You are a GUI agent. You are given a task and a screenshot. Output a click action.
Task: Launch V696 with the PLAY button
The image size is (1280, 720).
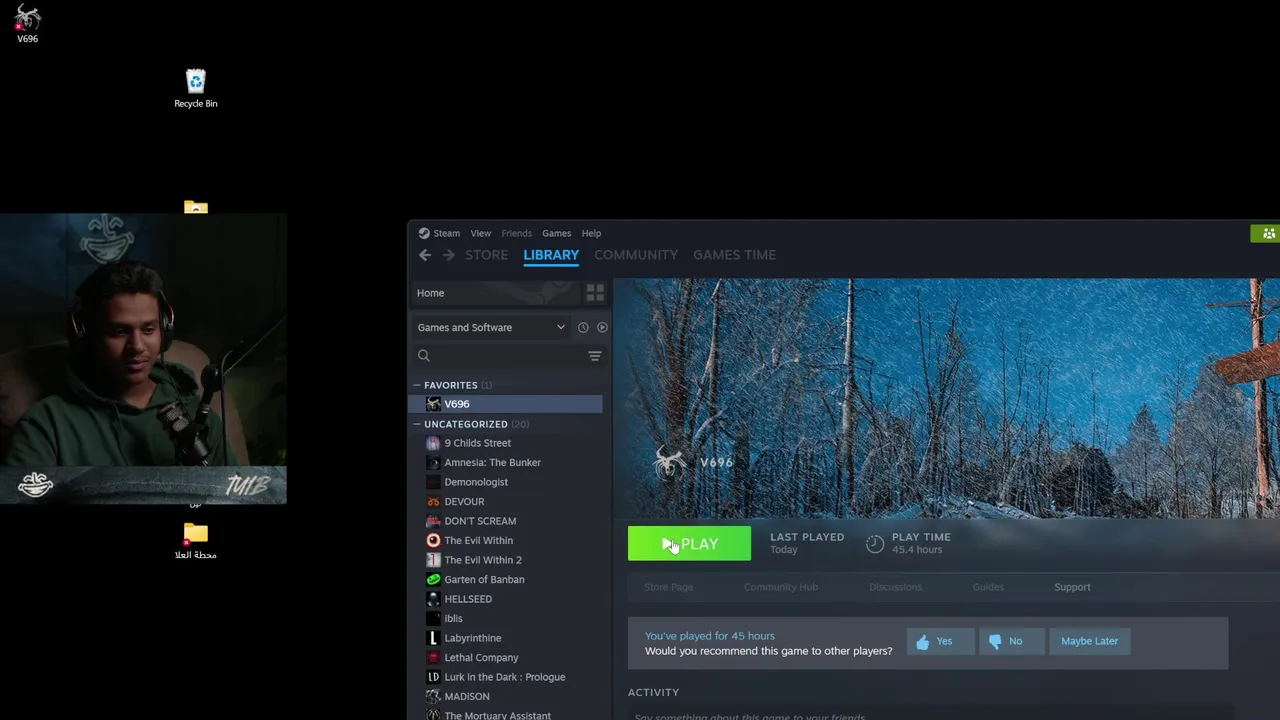tap(689, 544)
